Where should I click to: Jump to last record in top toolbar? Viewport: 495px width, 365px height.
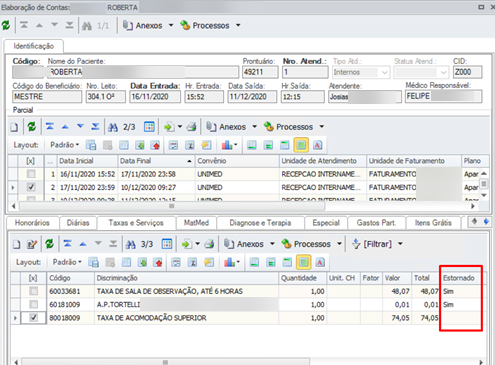click(69, 25)
